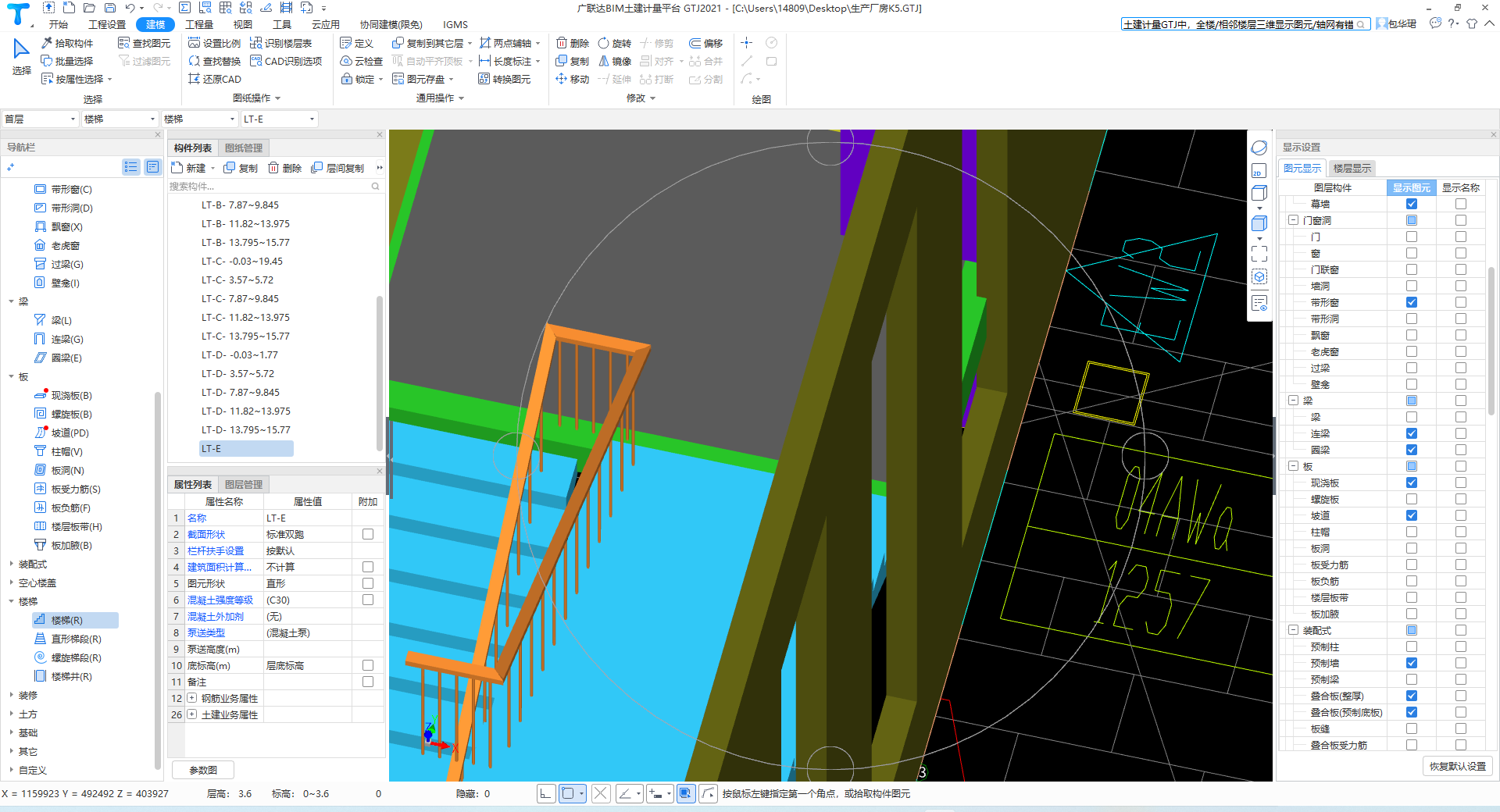
Task: Toggle 带形窗 show element checkbox
Action: (x=1412, y=302)
